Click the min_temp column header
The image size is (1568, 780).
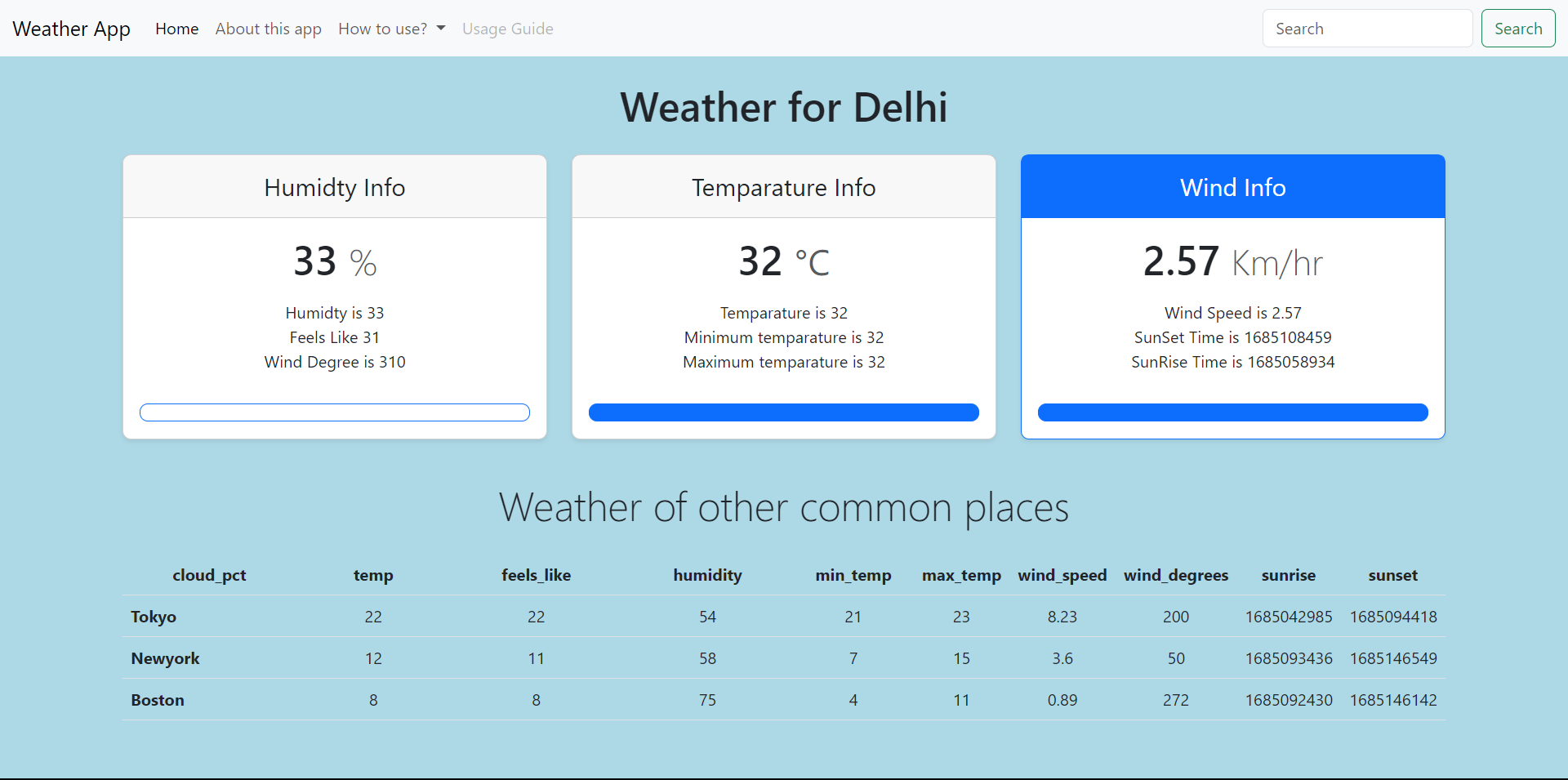click(853, 575)
